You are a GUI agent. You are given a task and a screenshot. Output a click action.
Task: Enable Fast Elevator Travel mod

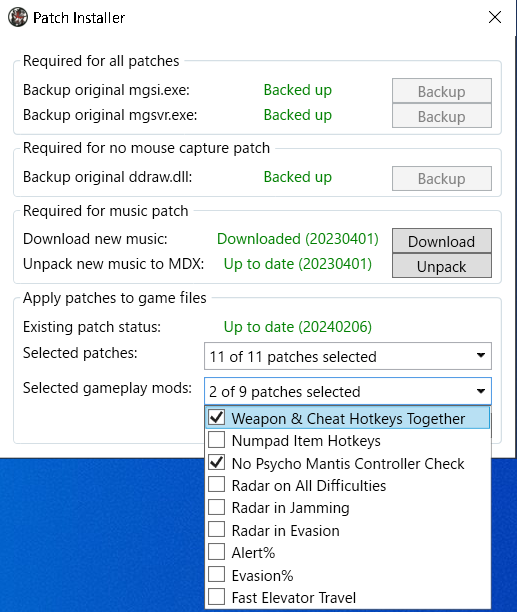(217, 597)
